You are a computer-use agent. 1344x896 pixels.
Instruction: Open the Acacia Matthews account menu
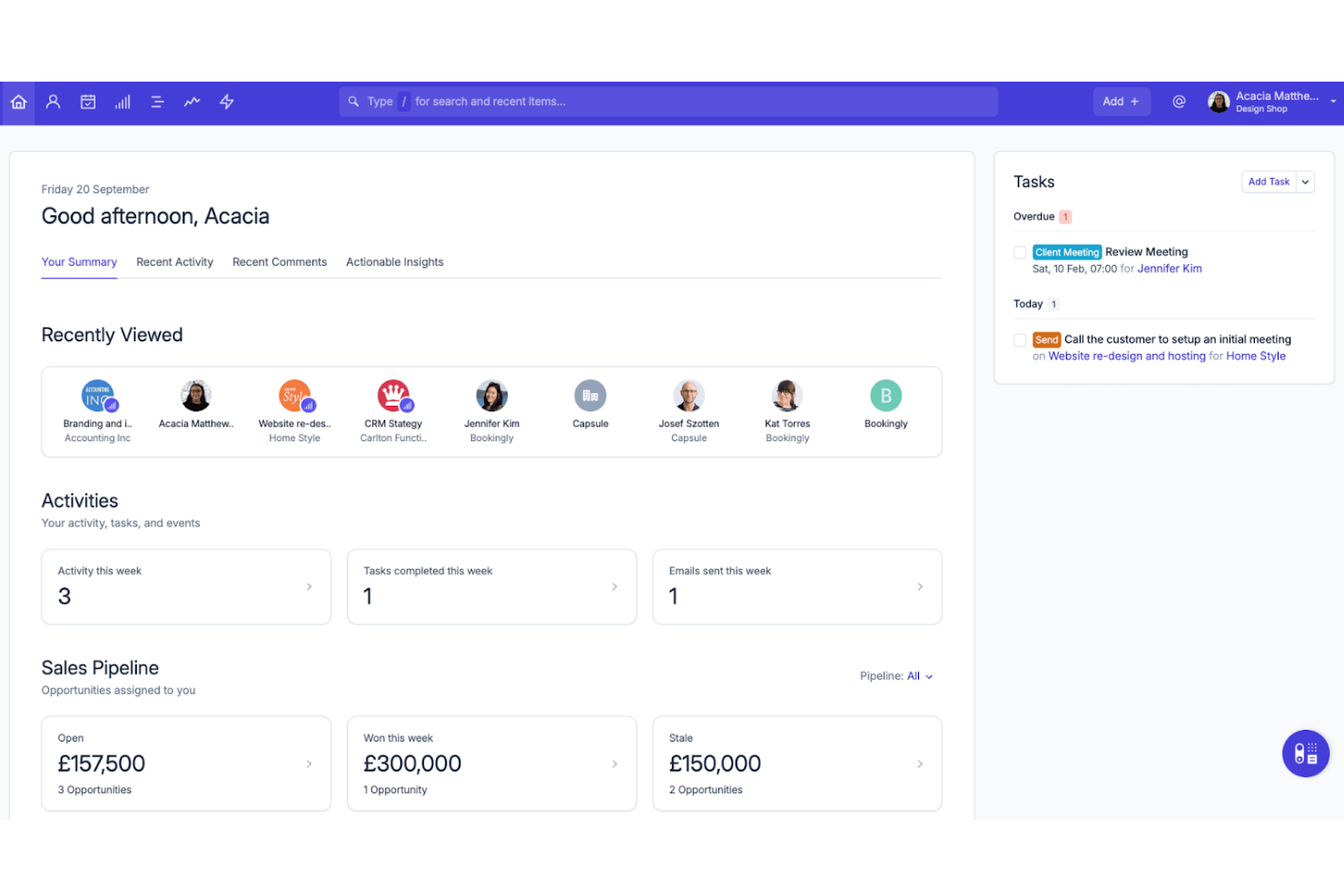pos(1271,102)
